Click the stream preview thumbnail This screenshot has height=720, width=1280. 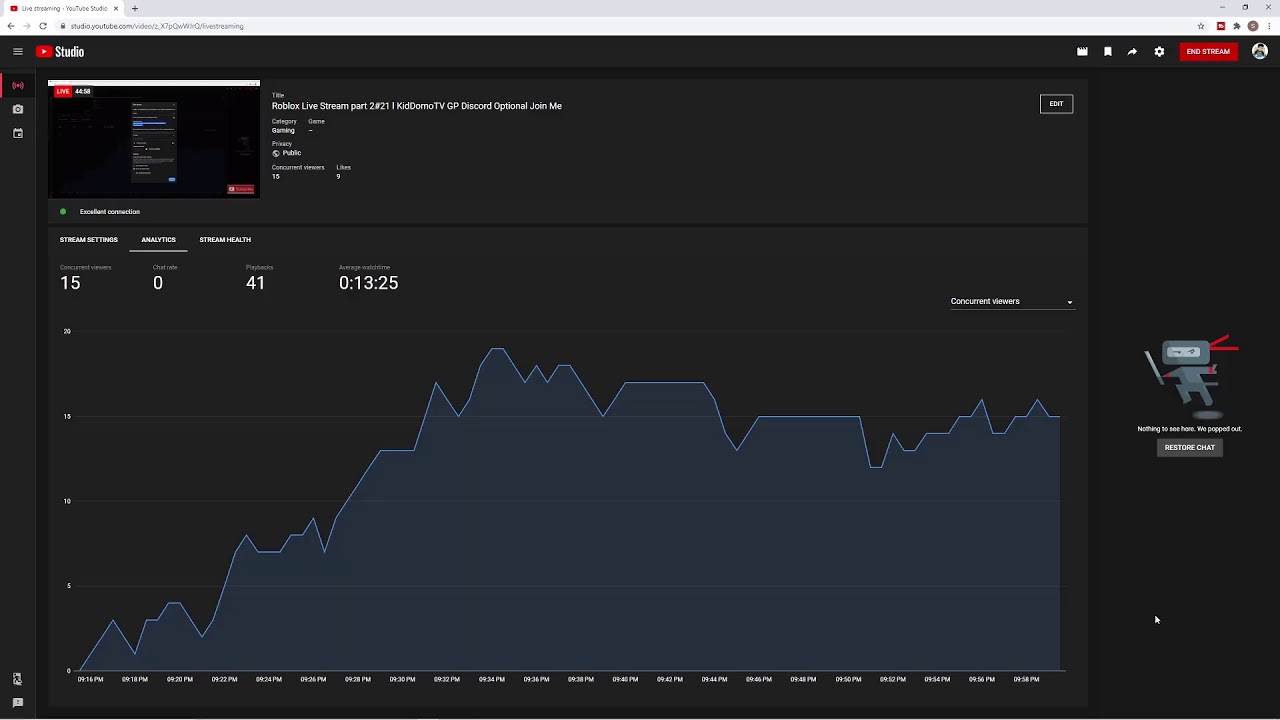154,139
